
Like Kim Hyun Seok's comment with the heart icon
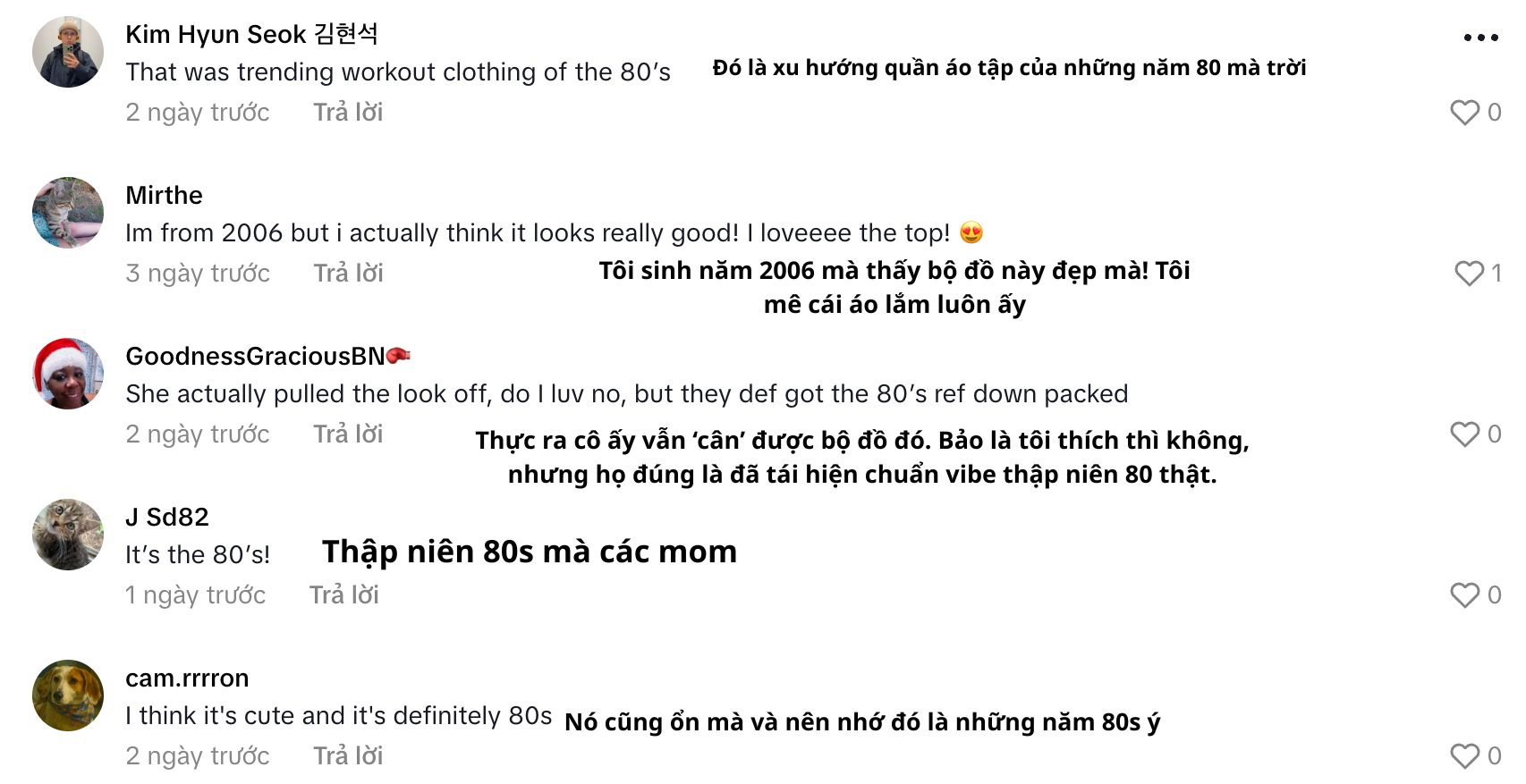pos(1465,112)
